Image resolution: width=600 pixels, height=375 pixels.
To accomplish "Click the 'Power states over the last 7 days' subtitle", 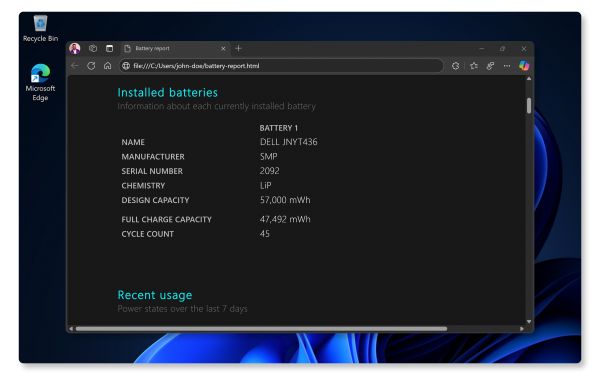I will 182,309.
